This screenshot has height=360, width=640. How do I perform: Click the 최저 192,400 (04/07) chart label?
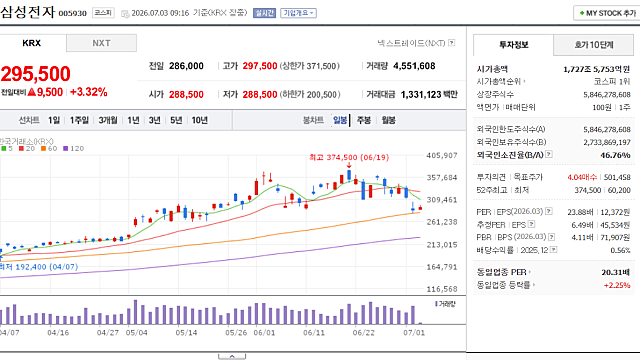point(39,267)
